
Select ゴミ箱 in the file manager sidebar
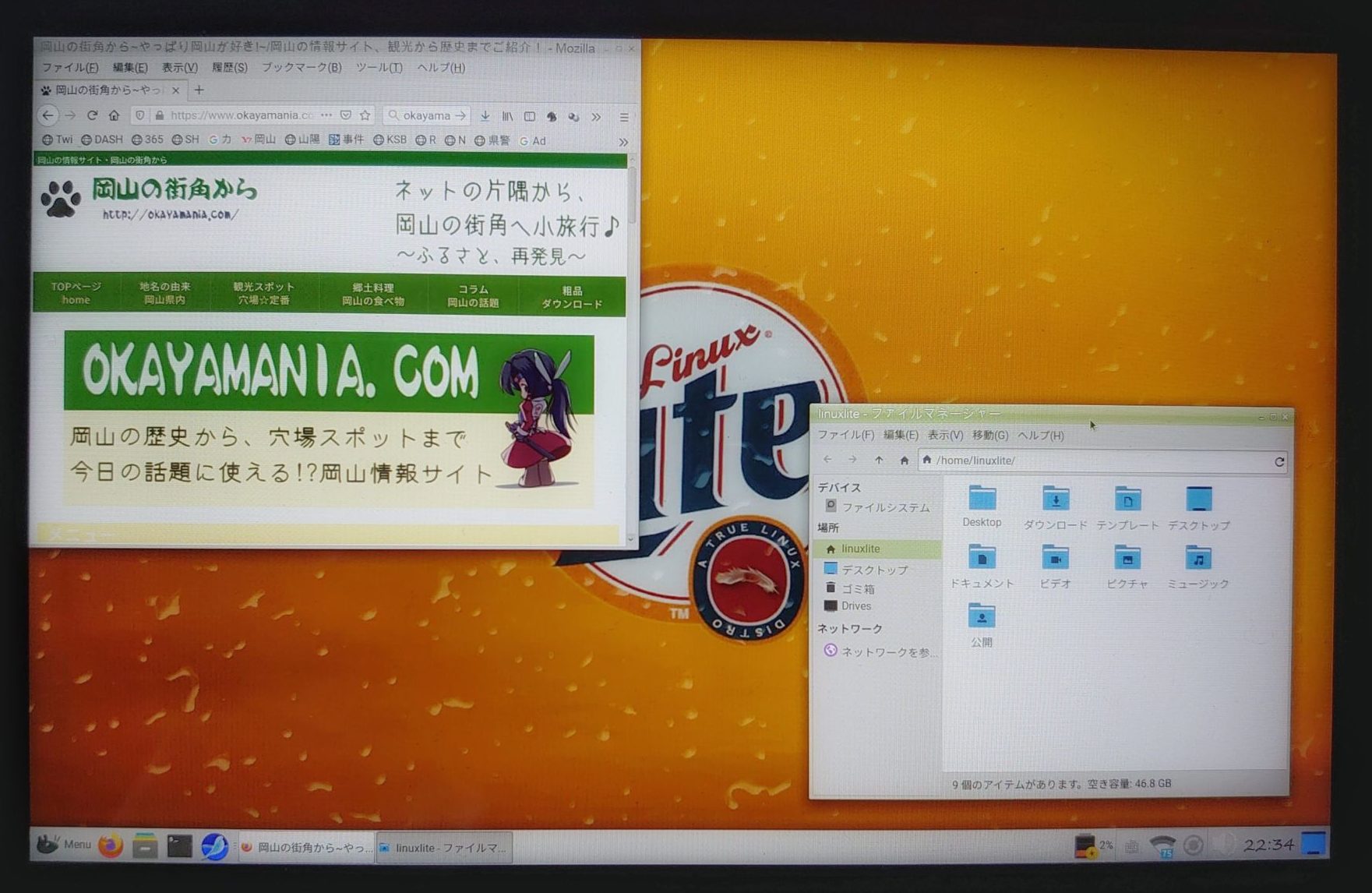coord(858,589)
